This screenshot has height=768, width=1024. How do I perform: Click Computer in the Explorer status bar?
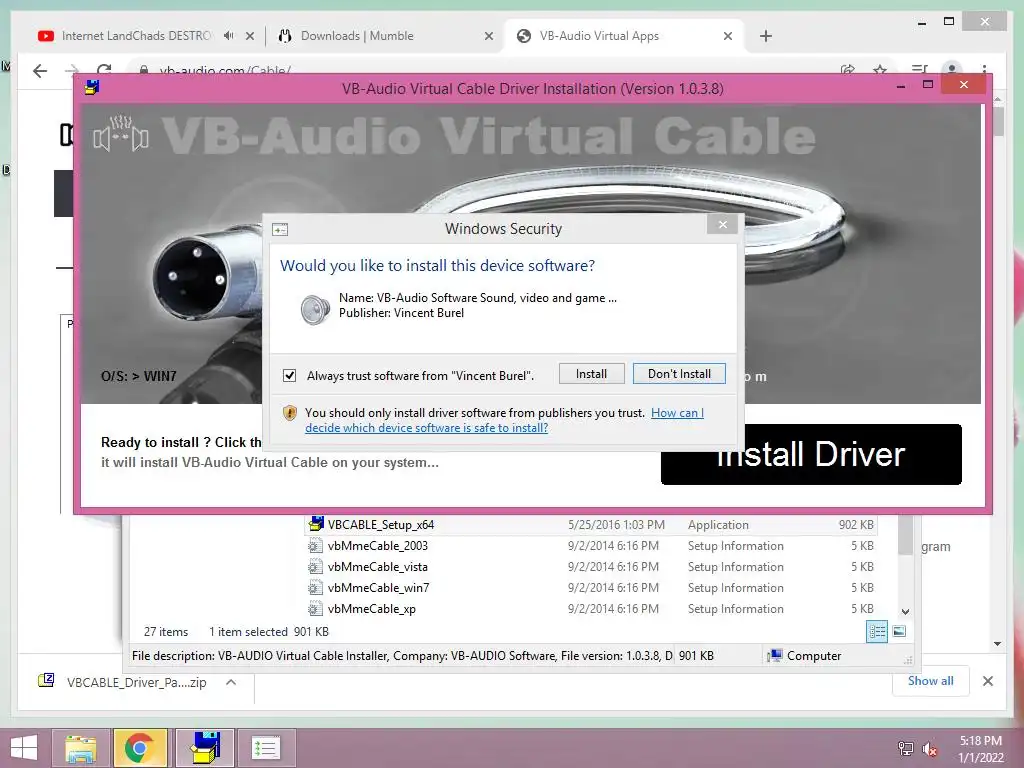[804, 656]
